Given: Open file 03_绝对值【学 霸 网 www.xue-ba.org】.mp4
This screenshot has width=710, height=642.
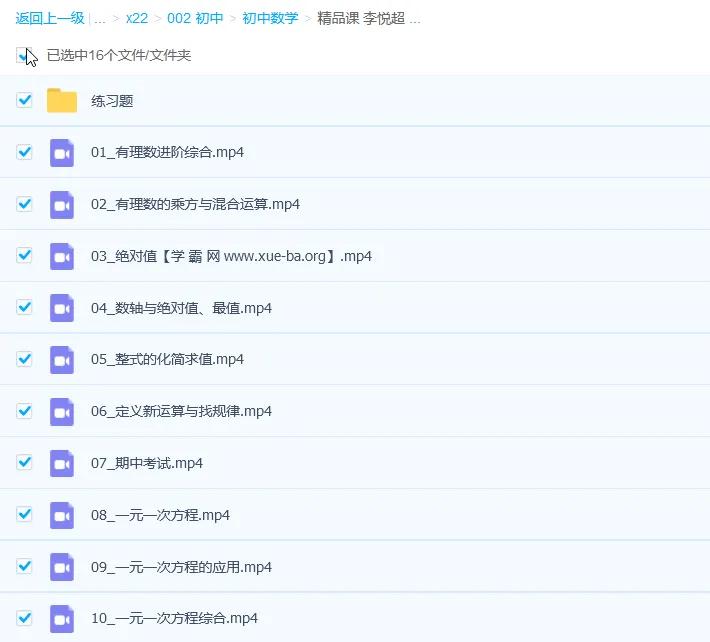Looking at the screenshot, I should click(231, 256).
